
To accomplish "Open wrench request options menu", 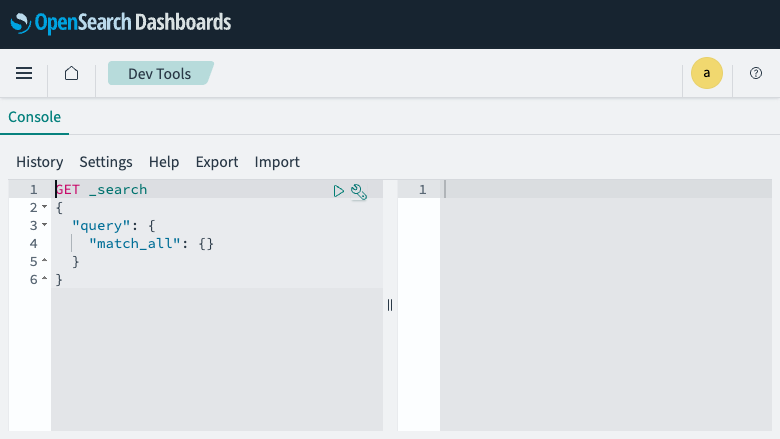I will [x=359, y=191].
